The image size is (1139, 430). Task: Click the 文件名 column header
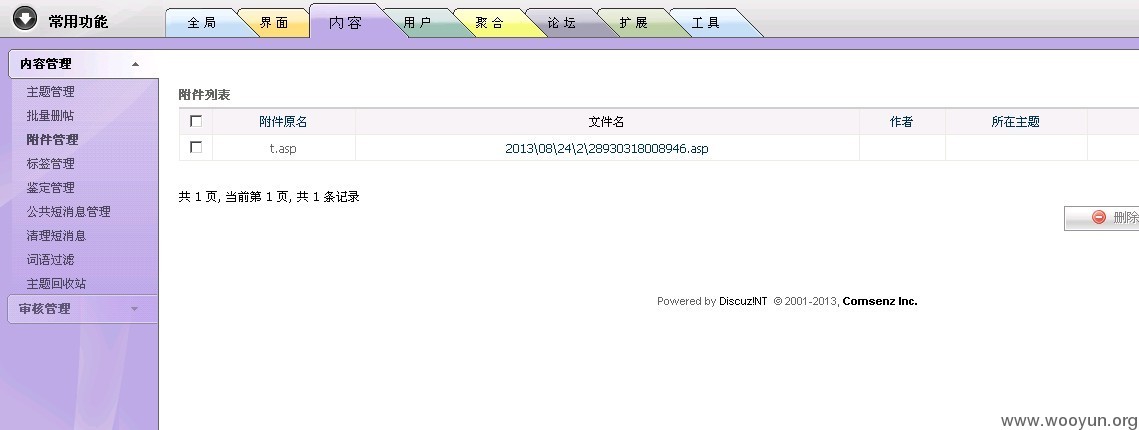click(x=607, y=122)
